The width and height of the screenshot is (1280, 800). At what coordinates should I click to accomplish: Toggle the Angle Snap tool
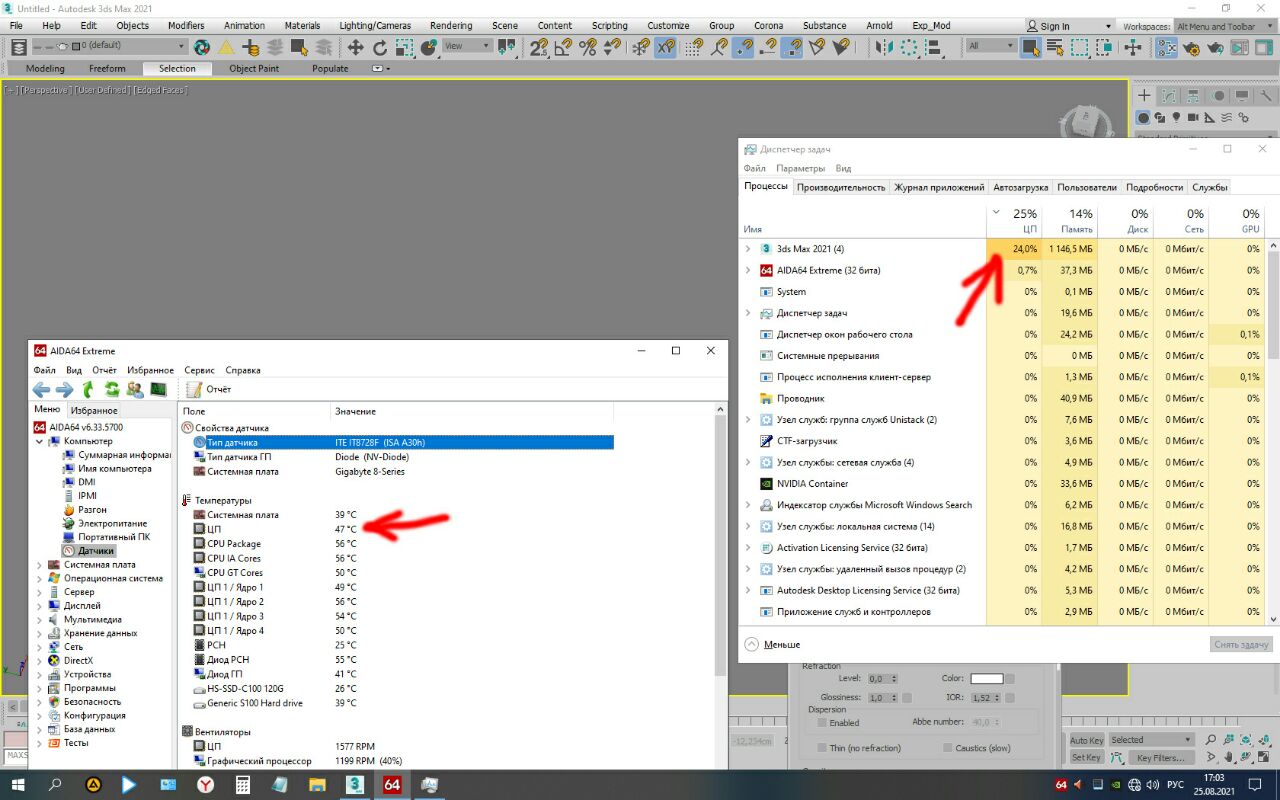pos(563,46)
